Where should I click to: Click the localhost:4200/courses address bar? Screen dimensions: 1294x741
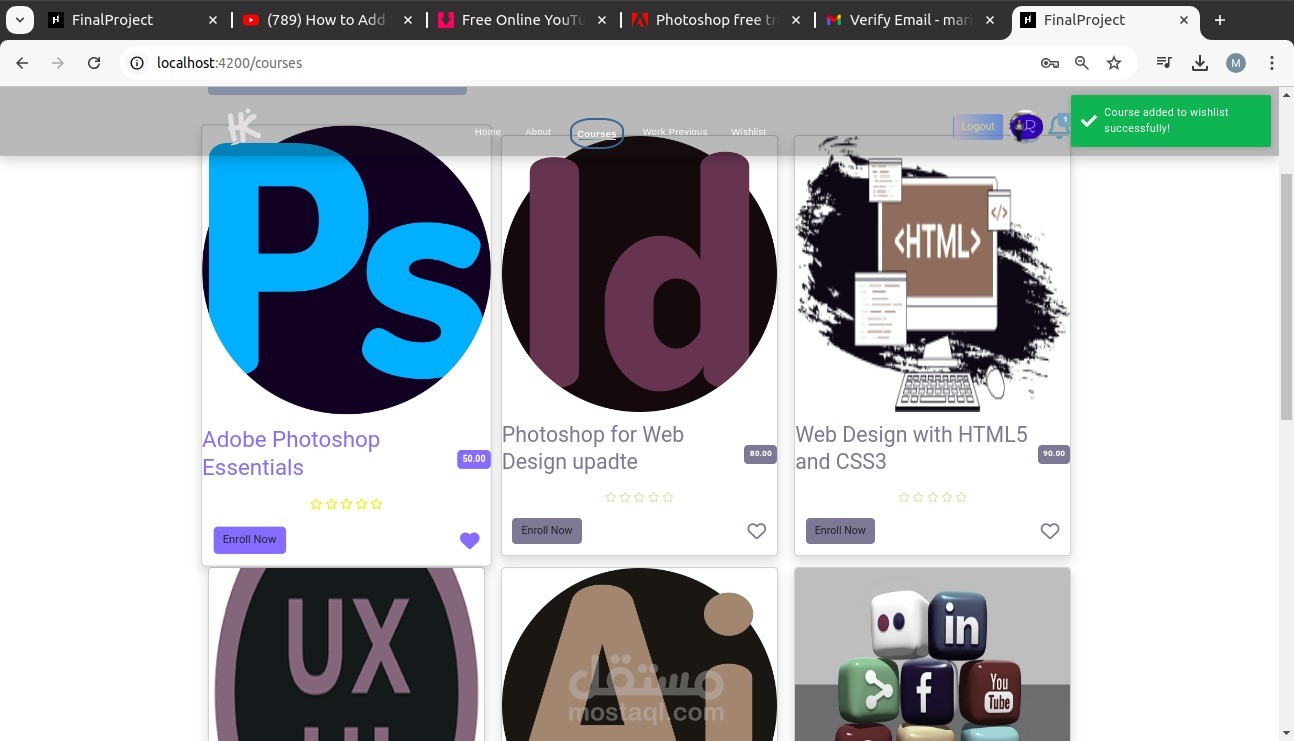tap(590, 63)
